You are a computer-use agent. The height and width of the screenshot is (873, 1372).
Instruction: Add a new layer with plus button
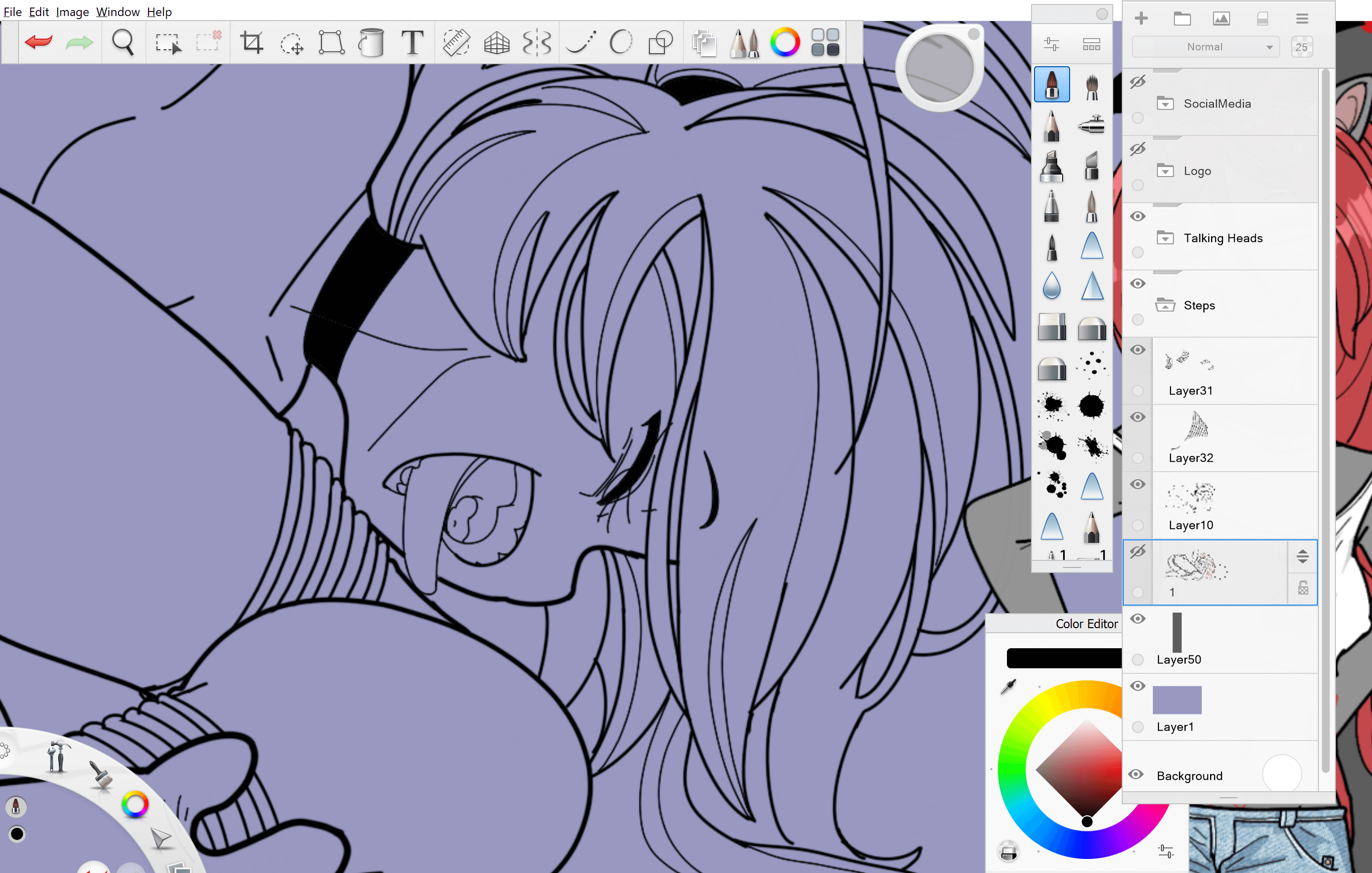(x=1141, y=18)
